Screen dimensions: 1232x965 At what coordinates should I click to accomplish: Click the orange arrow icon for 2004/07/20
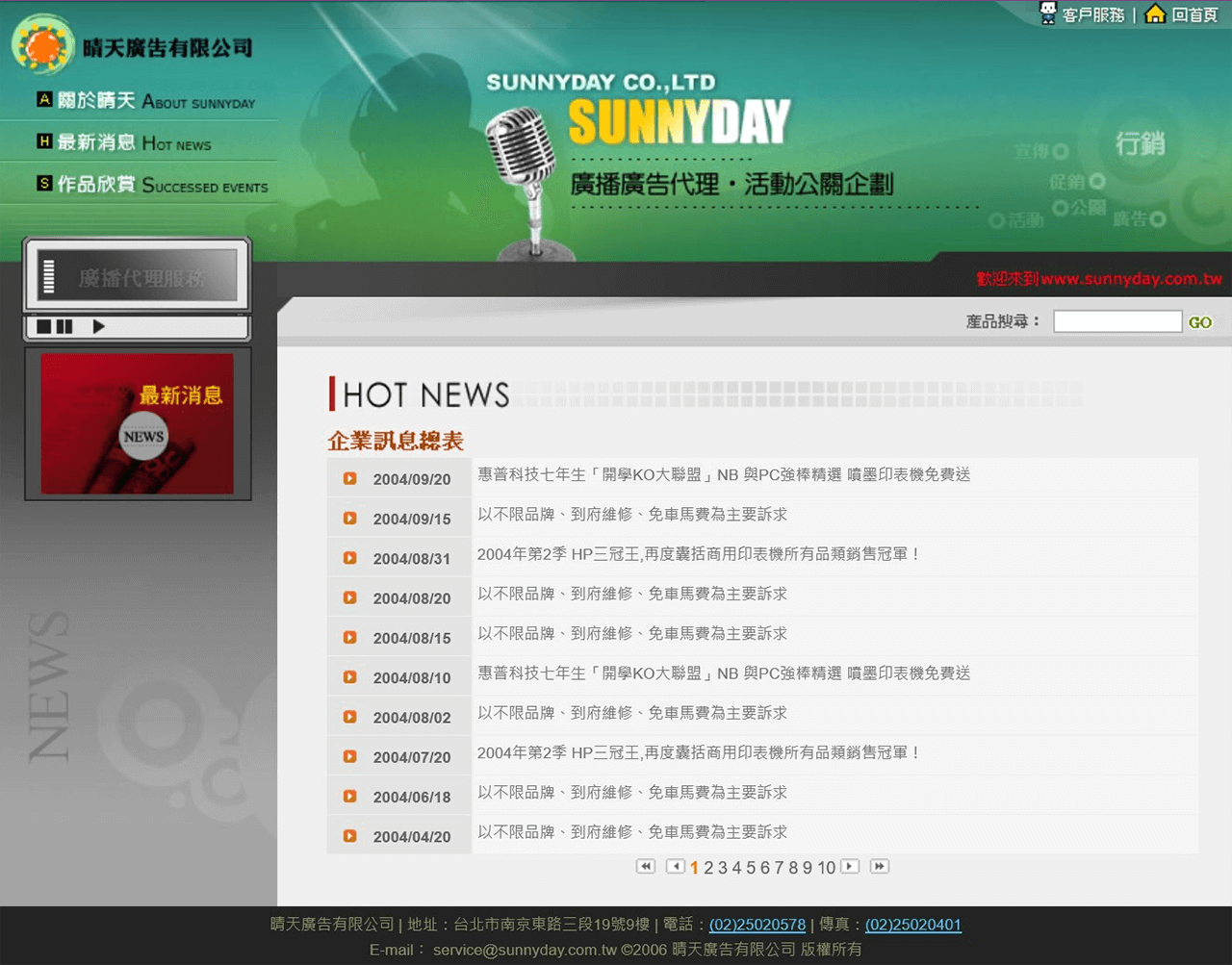pos(350,756)
